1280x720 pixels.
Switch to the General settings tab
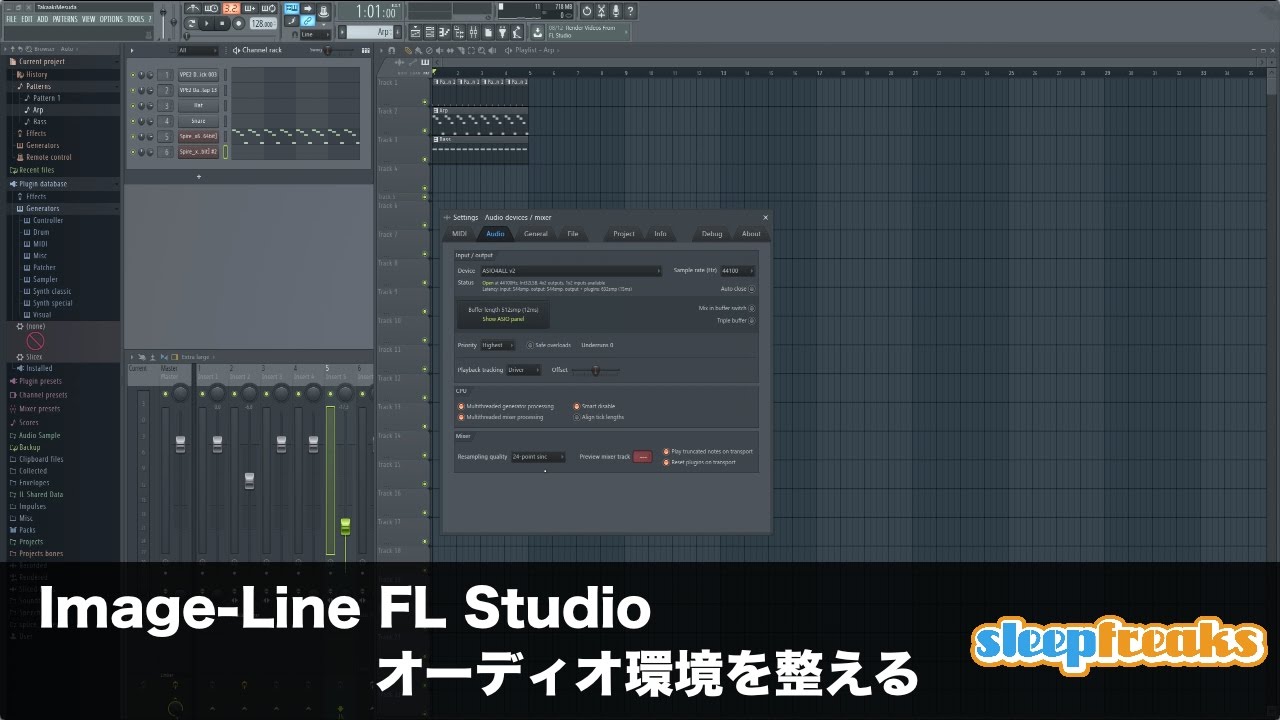coord(536,234)
